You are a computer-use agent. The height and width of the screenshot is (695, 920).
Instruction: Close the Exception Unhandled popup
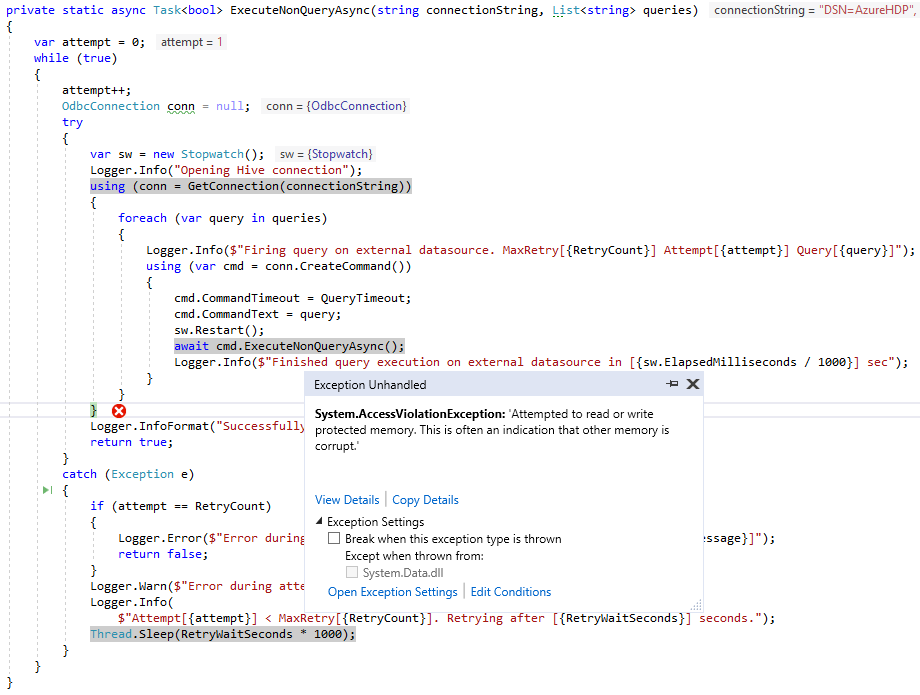tap(693, 384)
